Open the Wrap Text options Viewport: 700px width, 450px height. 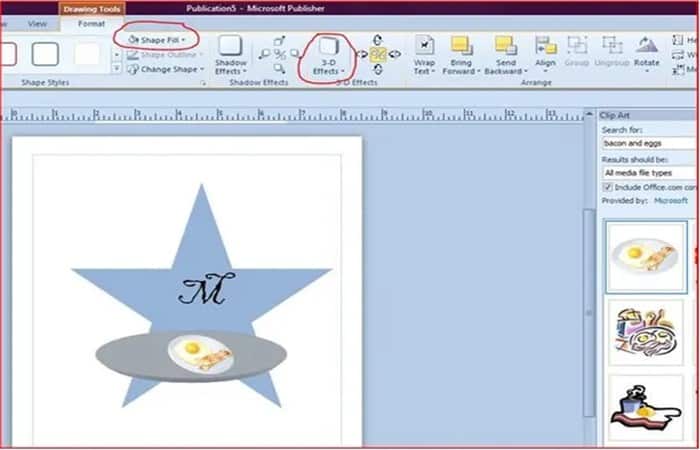point(424,55)
